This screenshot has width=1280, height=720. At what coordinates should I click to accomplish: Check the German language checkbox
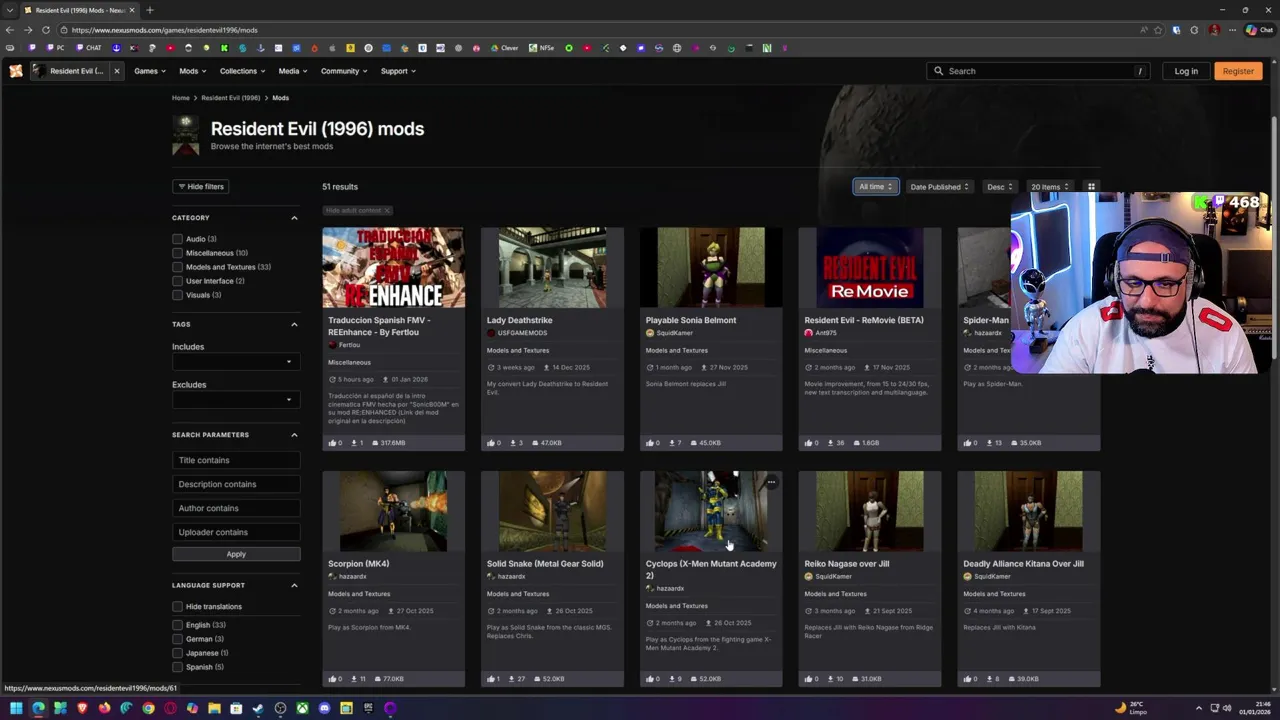tap(177, 639)
